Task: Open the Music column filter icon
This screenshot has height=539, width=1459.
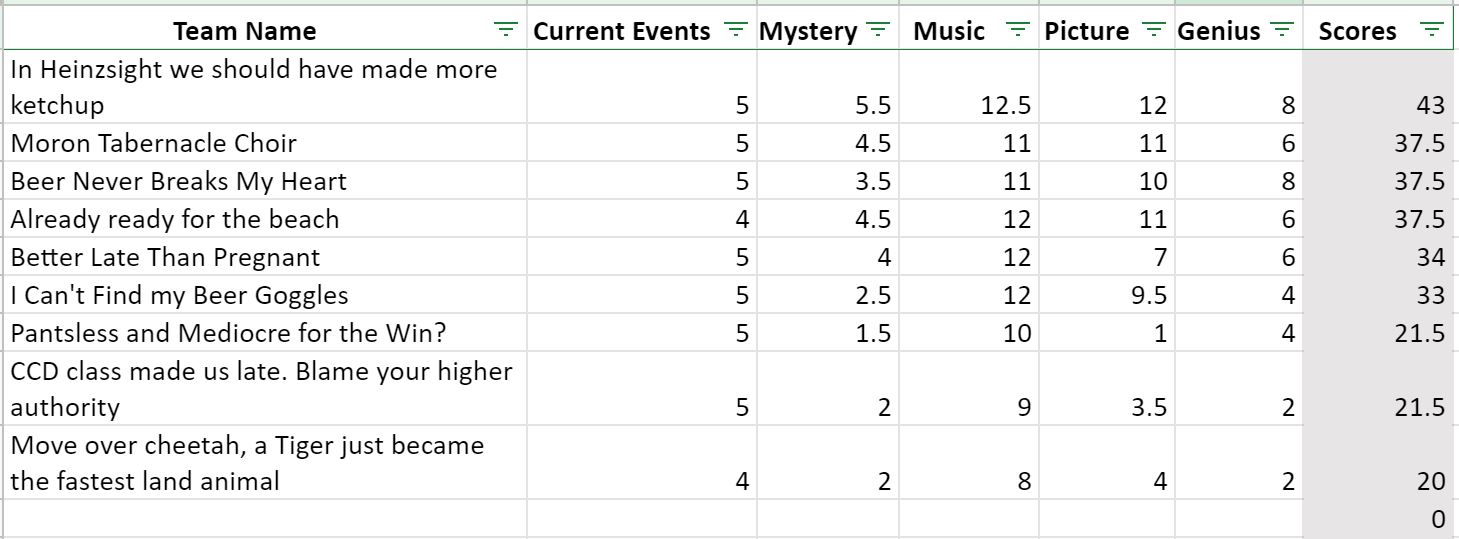Action: click(1018, 31)
